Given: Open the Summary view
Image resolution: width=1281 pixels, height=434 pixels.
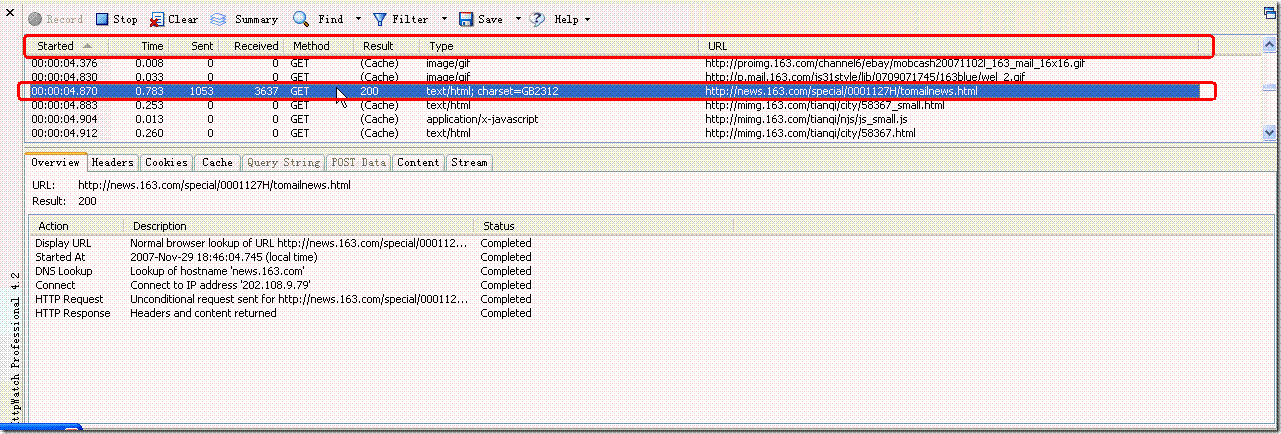Looking at the screenshot, I should pyautogui.click(x=244, y=19).
